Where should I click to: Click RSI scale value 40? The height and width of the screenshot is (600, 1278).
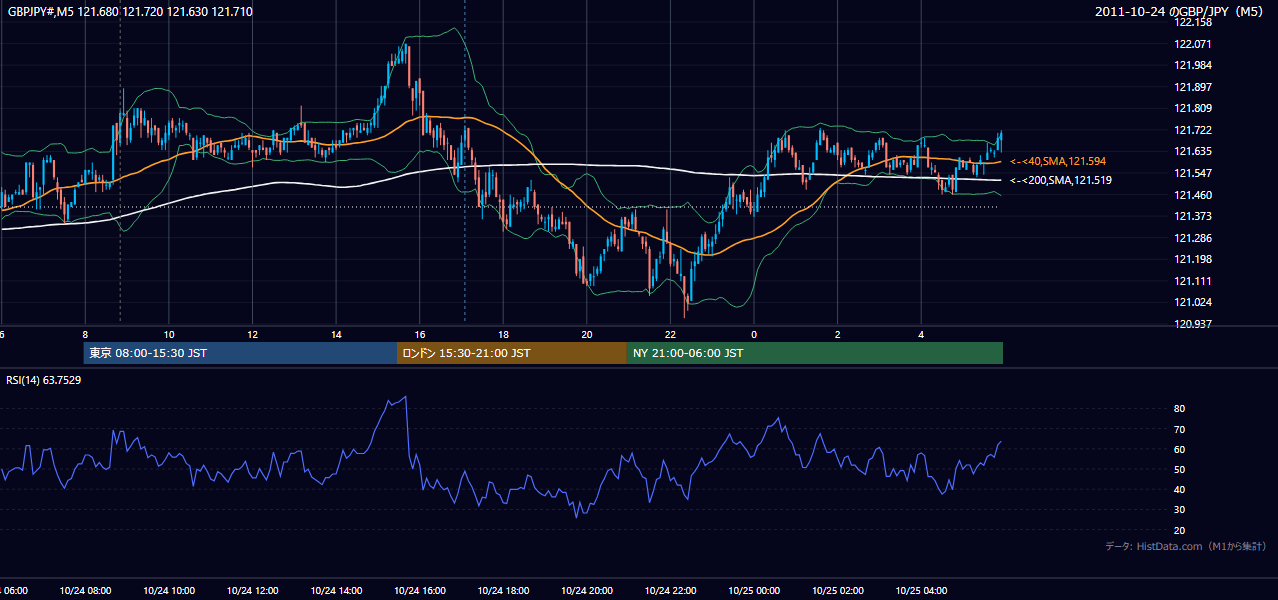pyautogui.click(x=1179, y=489)
